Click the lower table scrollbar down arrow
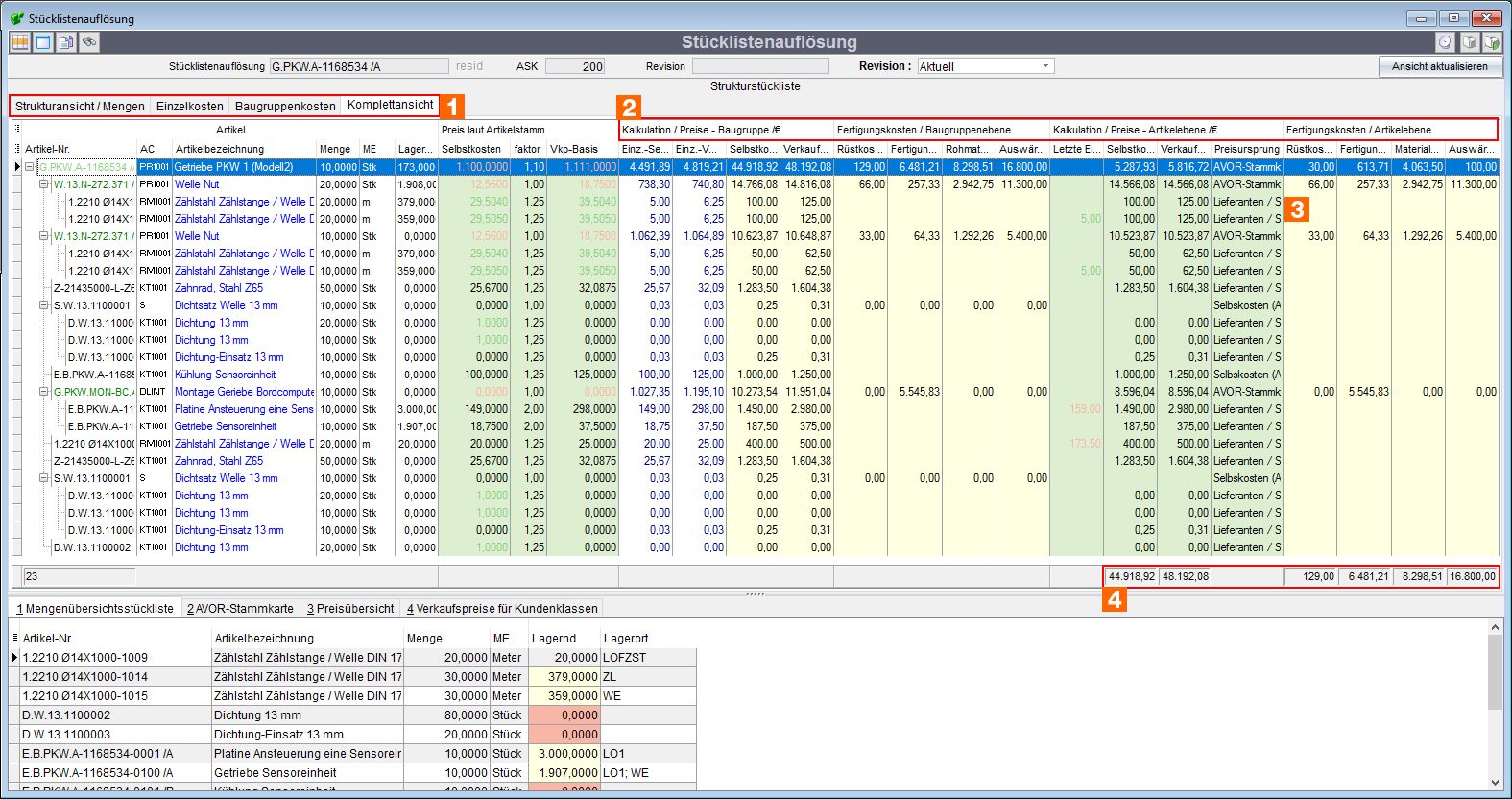The width and height of the screenshot is (1512, 799). click(x=1495, y=783)
